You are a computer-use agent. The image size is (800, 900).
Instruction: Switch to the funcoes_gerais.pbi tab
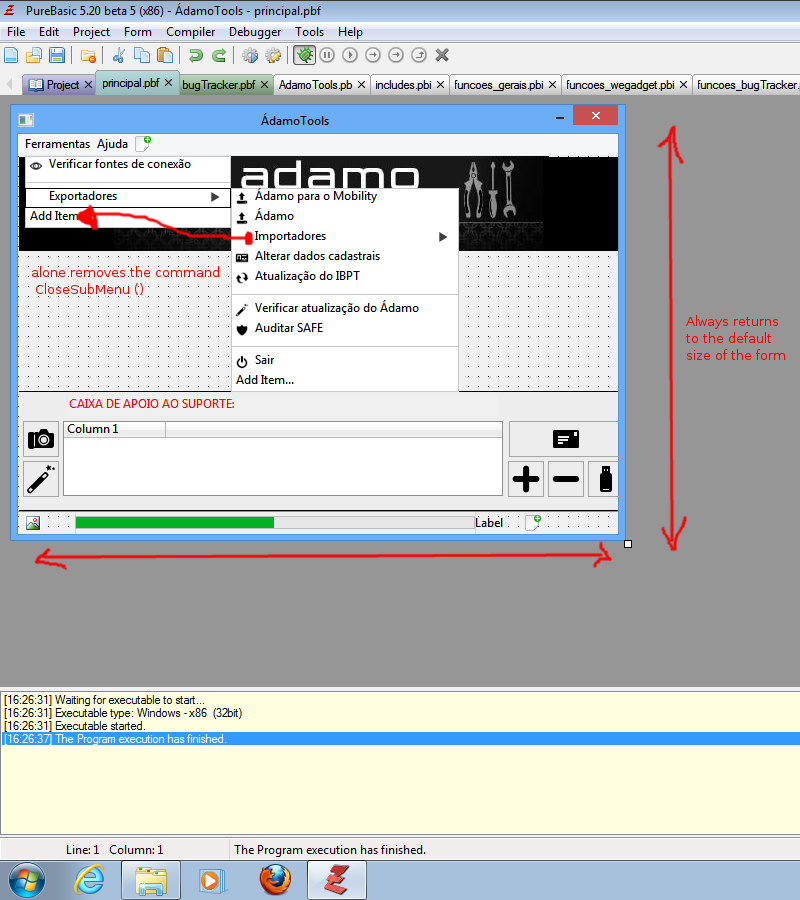pyautogui.click(x=505, y=84)
